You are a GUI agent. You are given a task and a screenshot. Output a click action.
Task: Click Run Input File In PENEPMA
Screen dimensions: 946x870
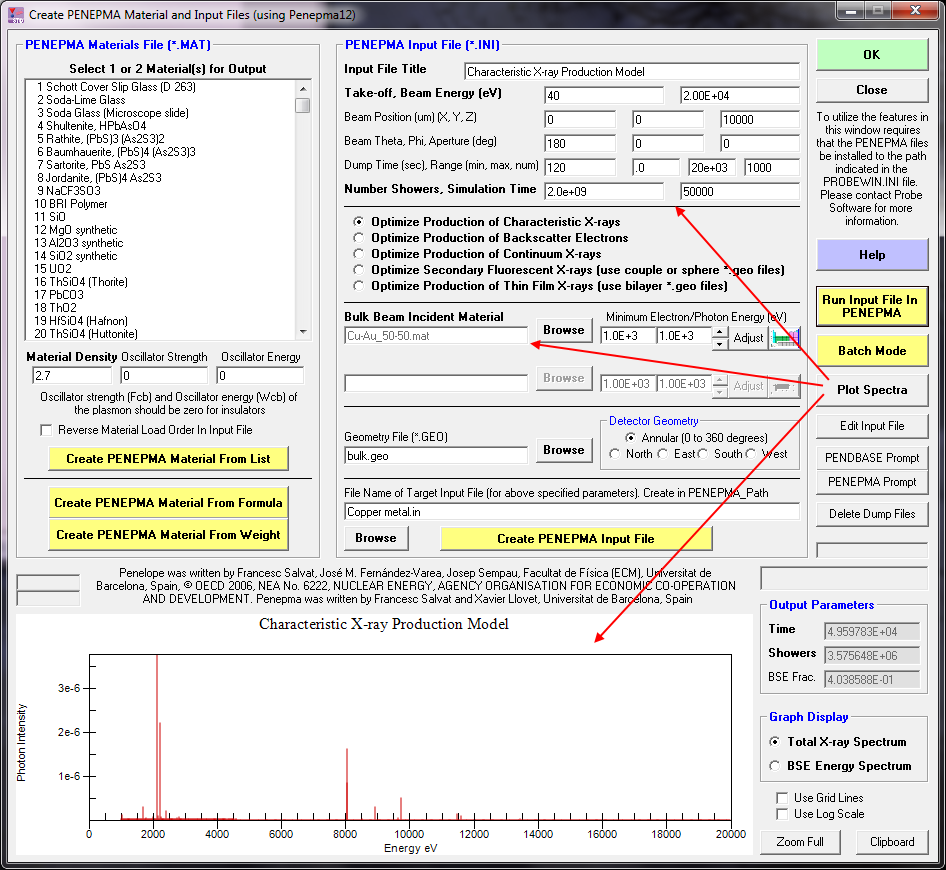click(x=871, y=306)
